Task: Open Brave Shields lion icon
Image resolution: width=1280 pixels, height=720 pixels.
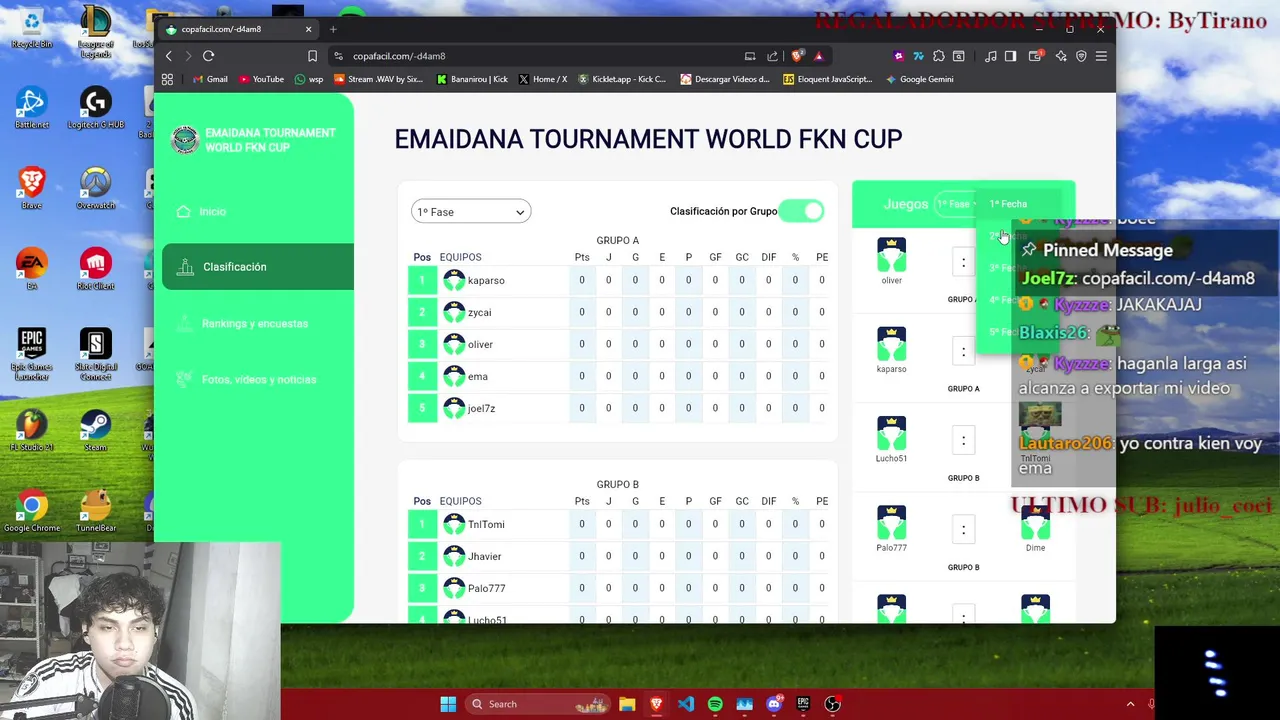Action: coord(797,56)
